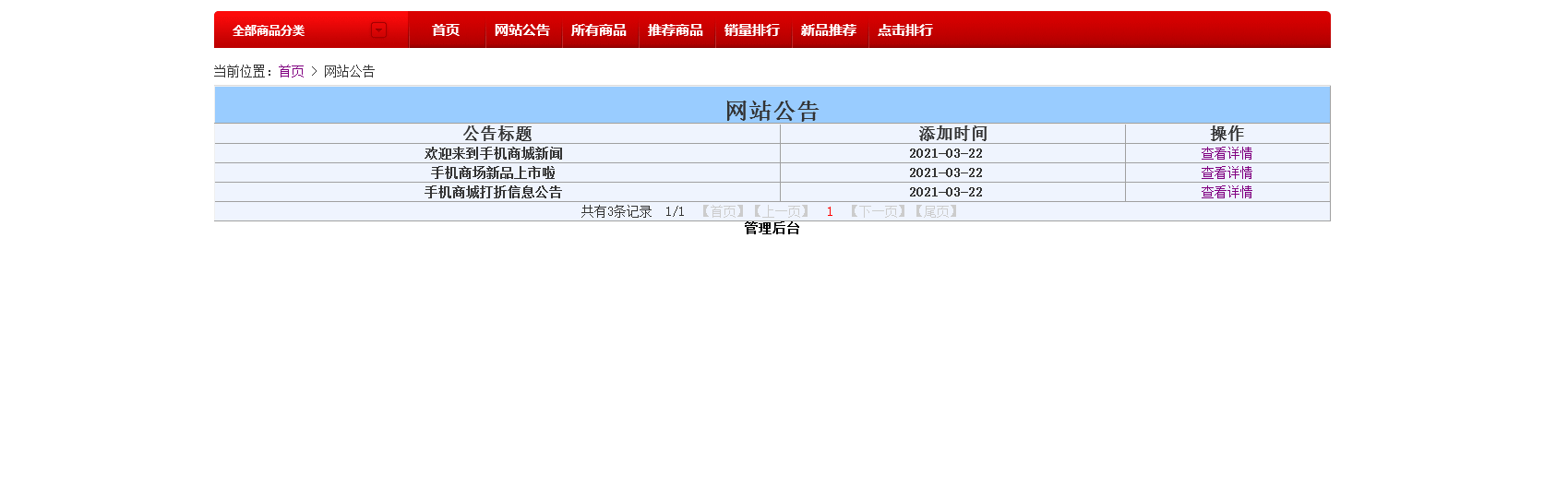Open the 所有商品 navigation item

point(599,30)
